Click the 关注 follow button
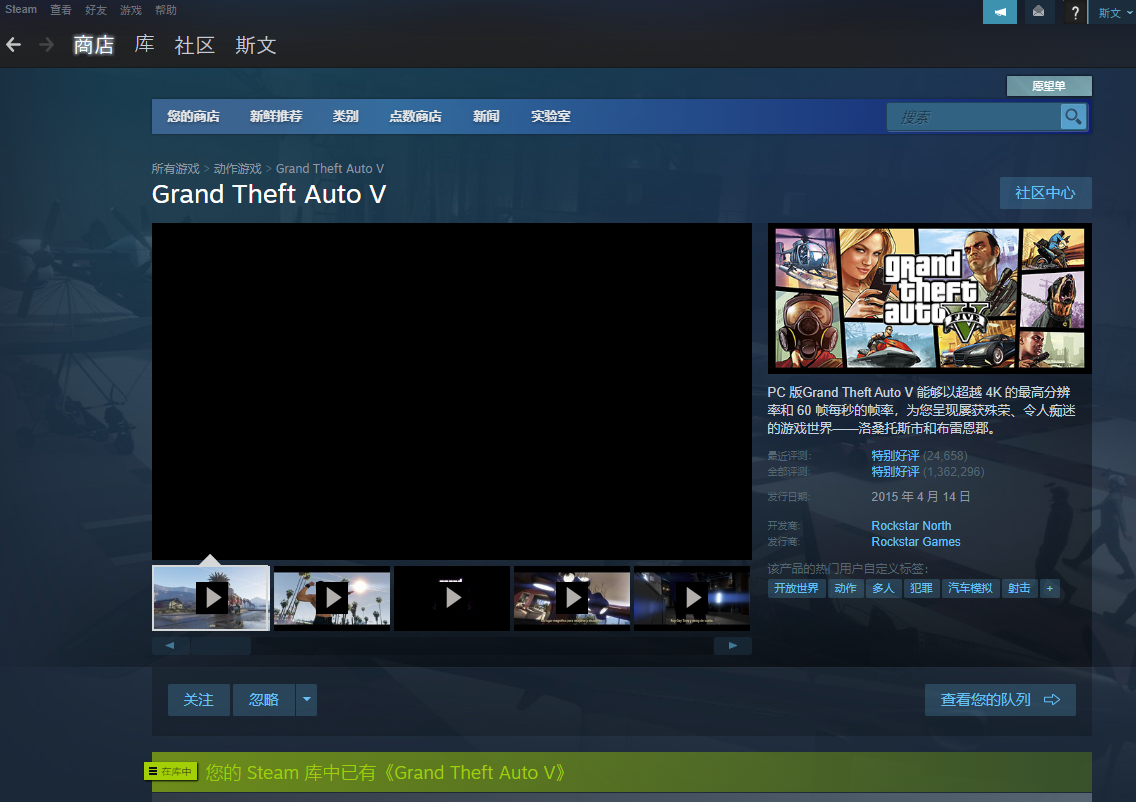 pyautogui.click(x=199, y=700)
